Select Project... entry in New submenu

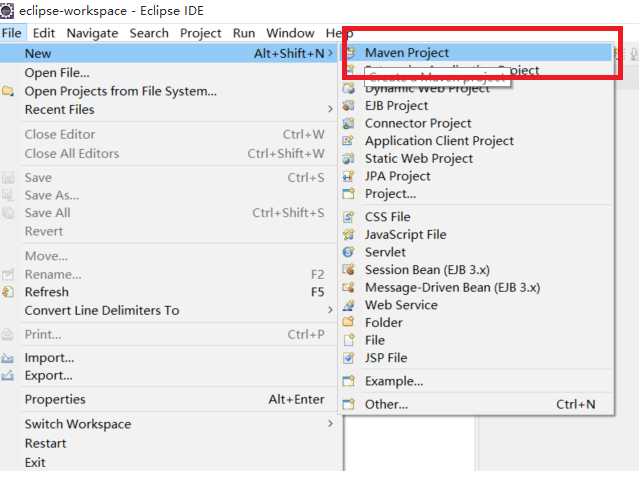click(477, 193)
